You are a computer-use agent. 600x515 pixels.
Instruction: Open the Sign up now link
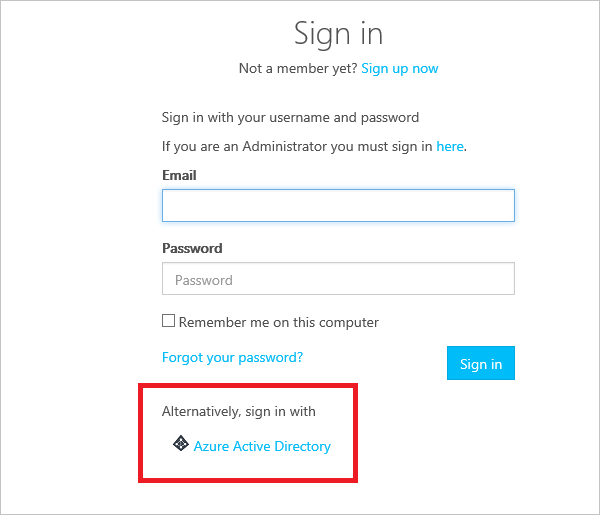tap(399, 68)
